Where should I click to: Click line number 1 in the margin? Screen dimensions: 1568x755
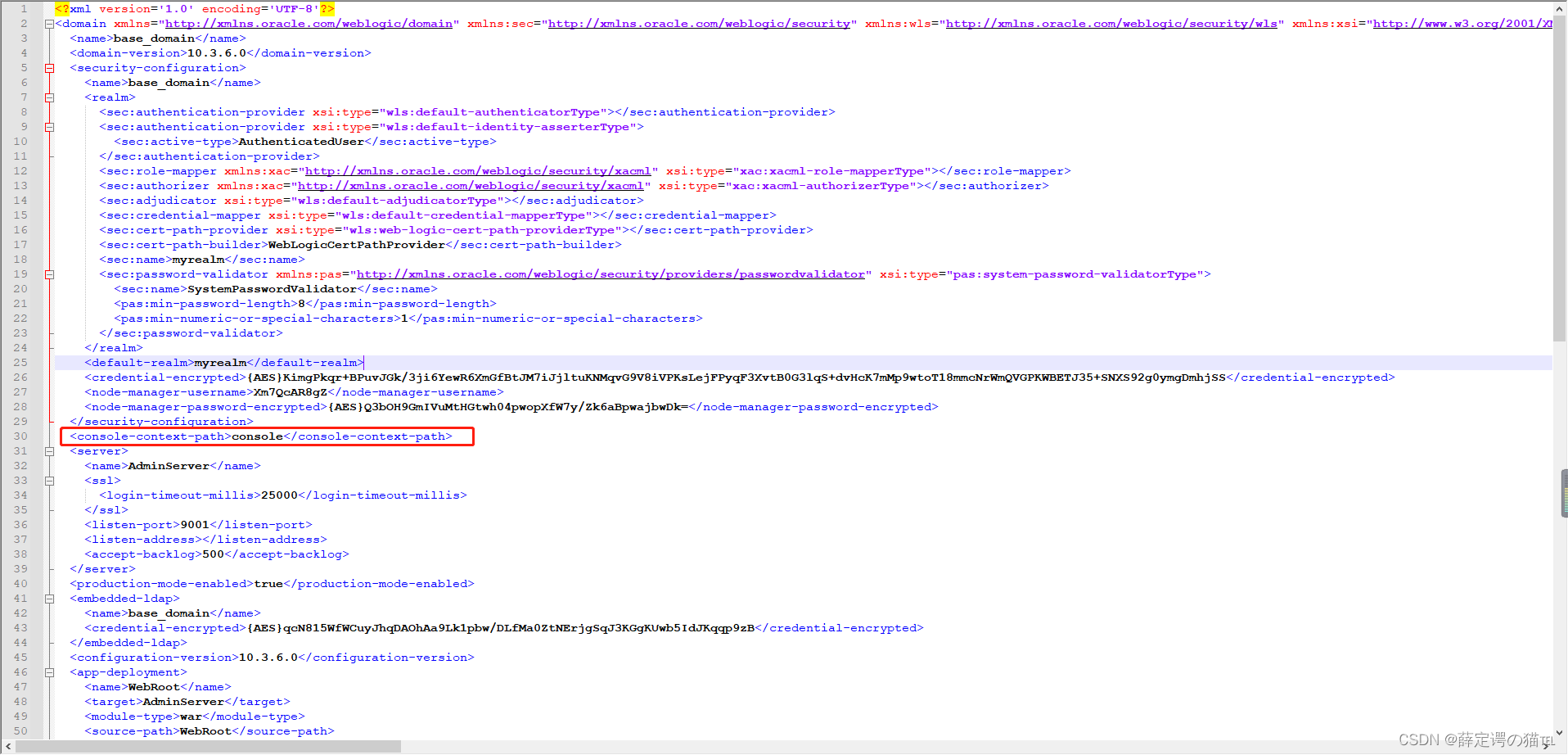24,9
